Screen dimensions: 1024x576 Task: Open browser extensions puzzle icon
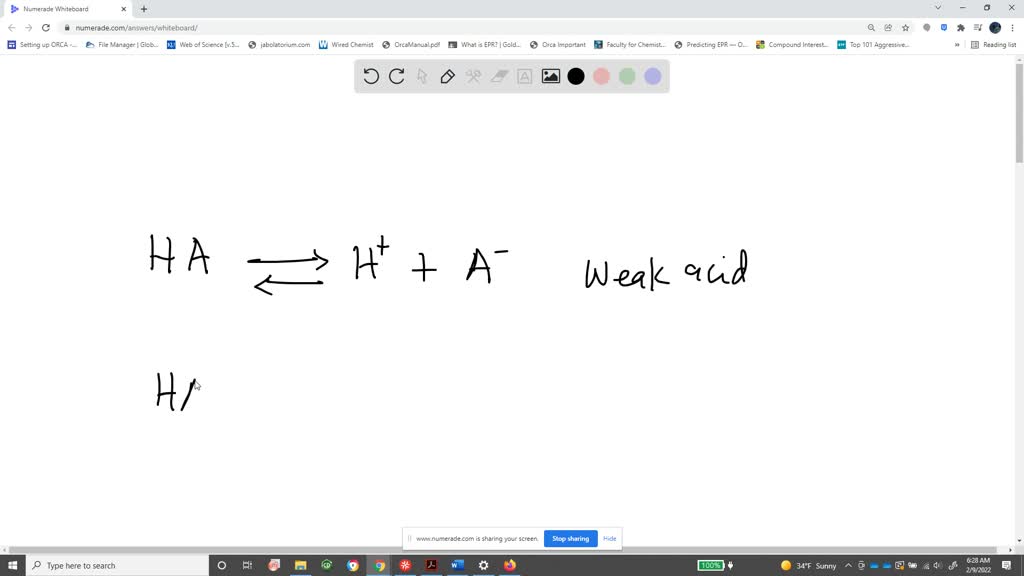[x=960, y=27]
